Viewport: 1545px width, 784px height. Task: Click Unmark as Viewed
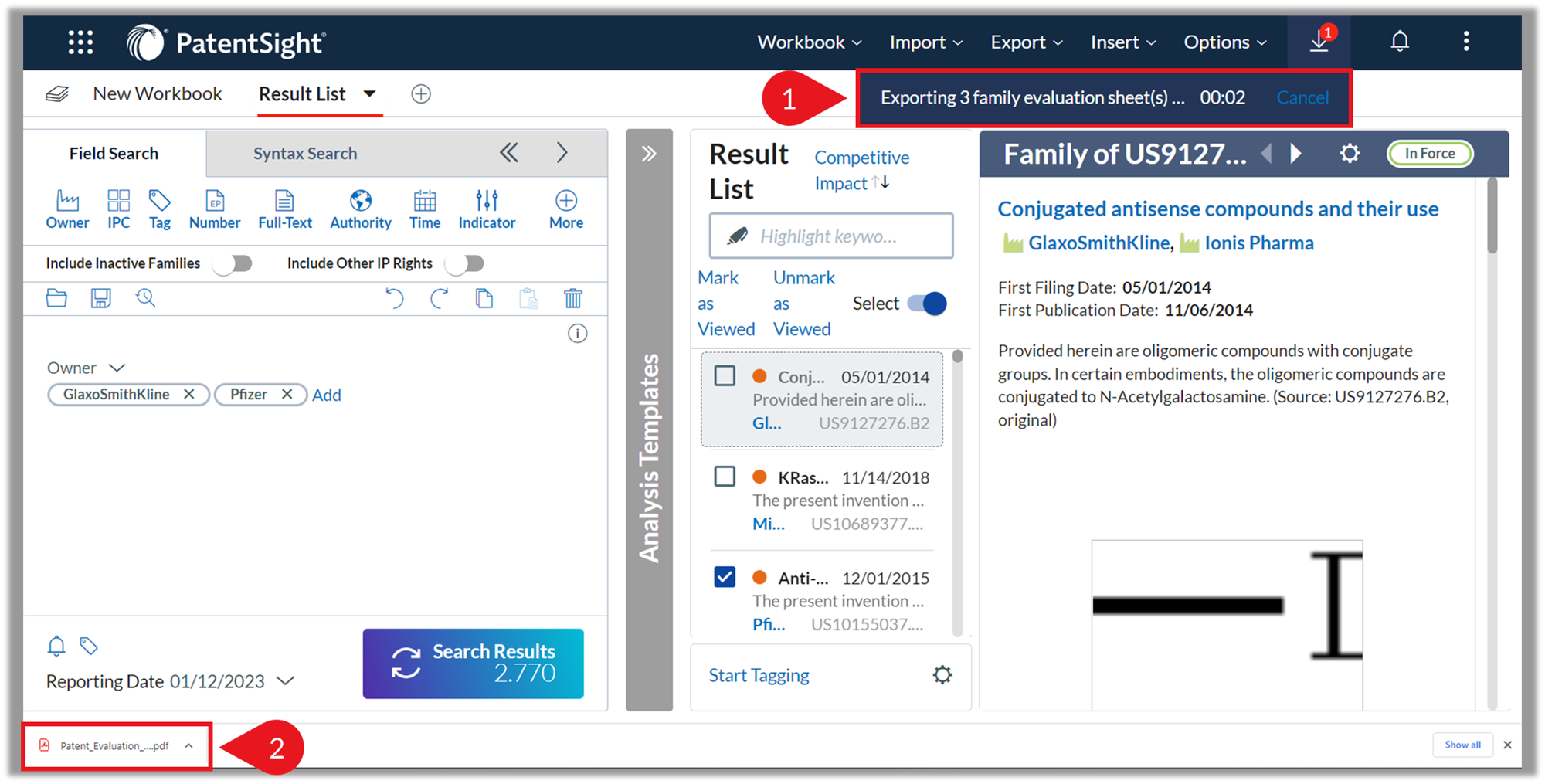[x=804, y=304]
